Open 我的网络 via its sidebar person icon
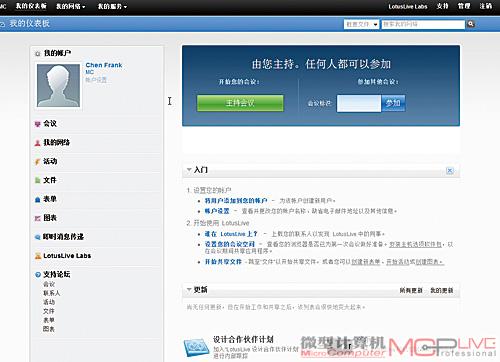This screenshot has height=362, width=500. click(x=38, y=143)
